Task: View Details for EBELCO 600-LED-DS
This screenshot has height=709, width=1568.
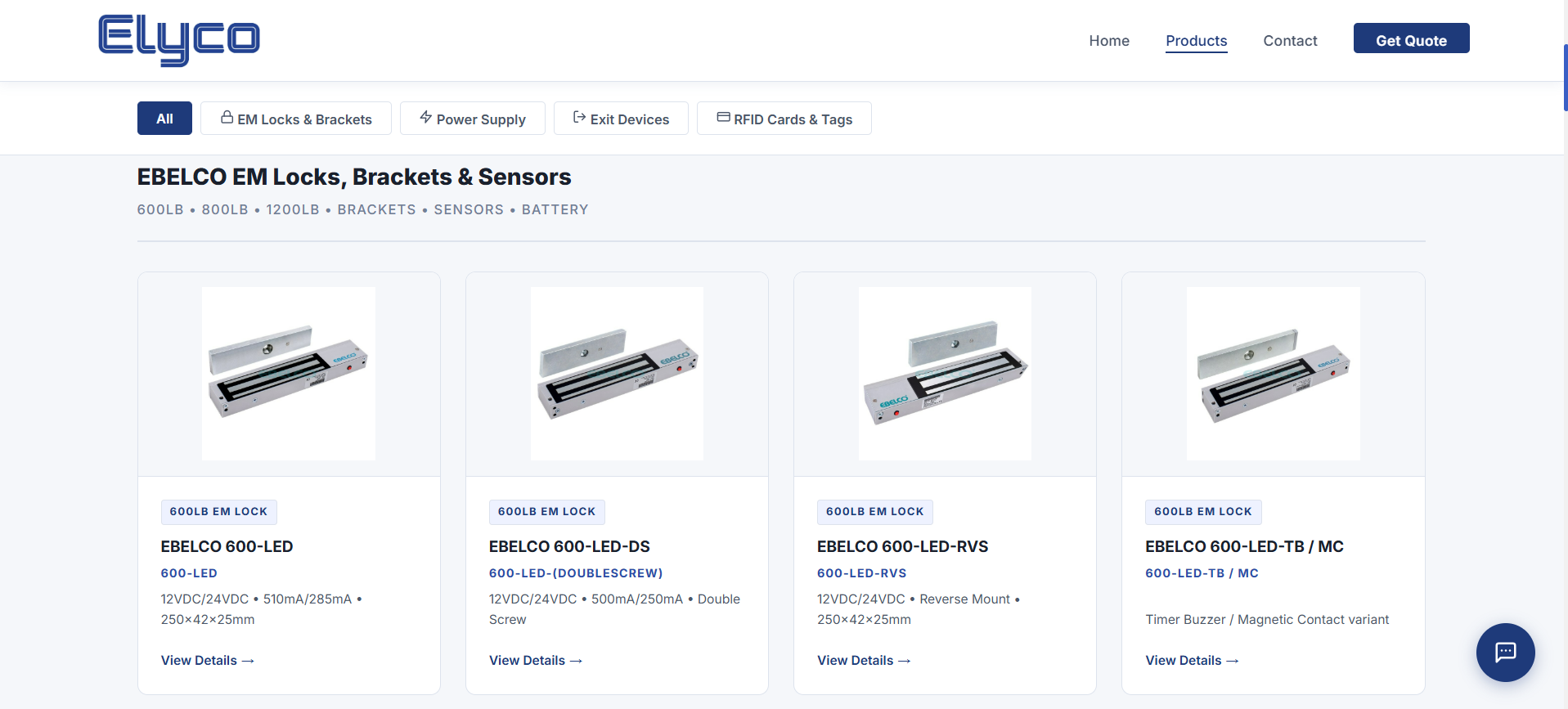Action: [x=536, y=660]
